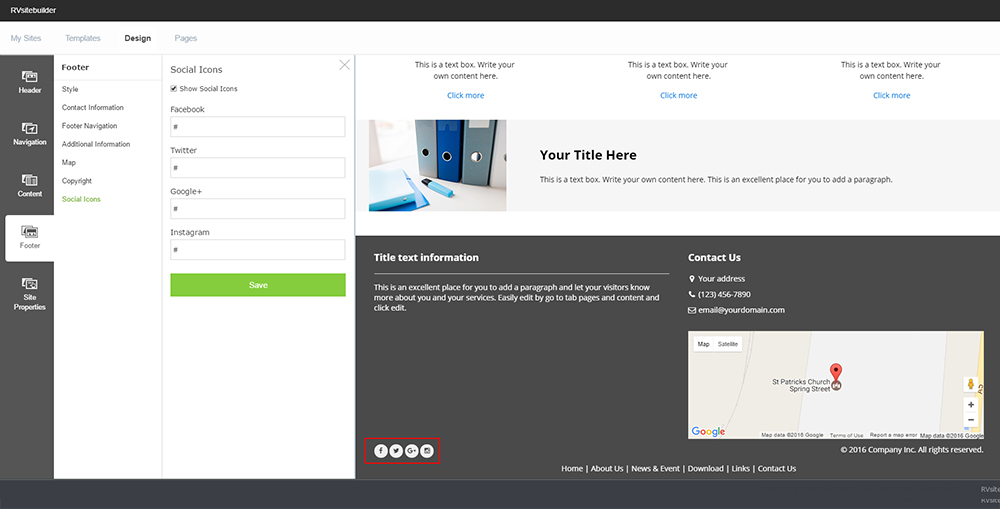Switch to the Templates tab
Image resolution: width=1000 pixels, height=509 pixels.
[x=83, y=38]
